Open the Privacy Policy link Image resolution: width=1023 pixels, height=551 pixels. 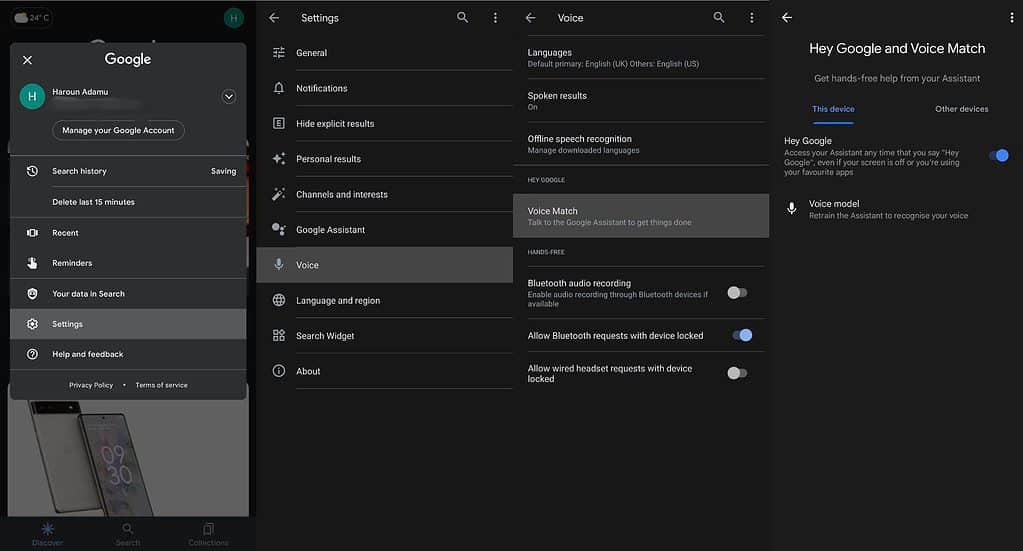coord(91,385)
